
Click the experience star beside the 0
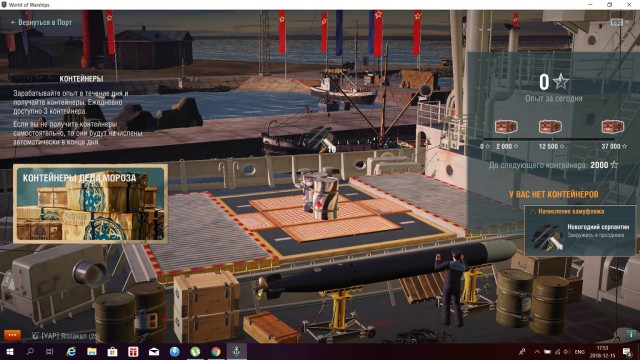tap(561, 82)
